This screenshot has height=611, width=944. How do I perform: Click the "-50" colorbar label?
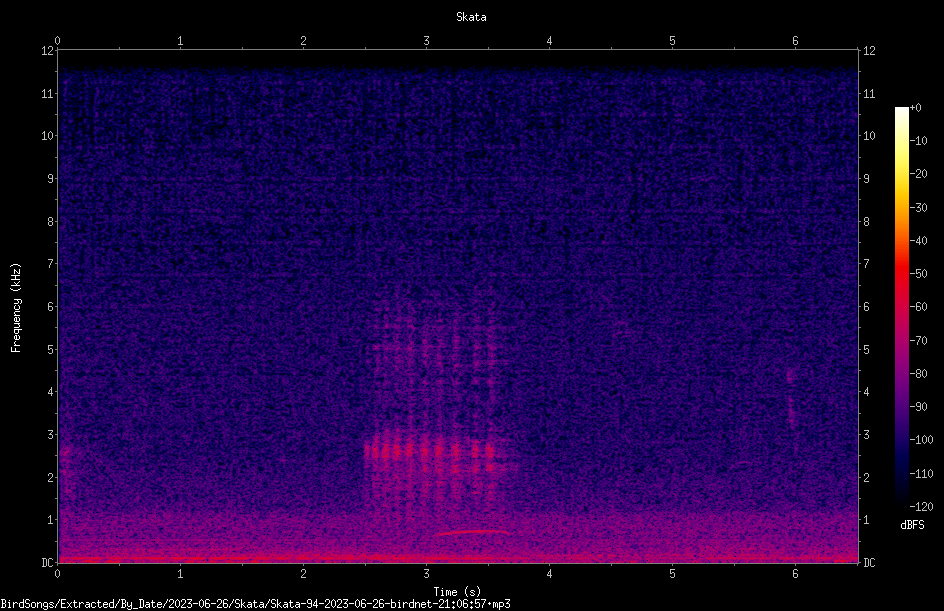[x=918, y=274]
